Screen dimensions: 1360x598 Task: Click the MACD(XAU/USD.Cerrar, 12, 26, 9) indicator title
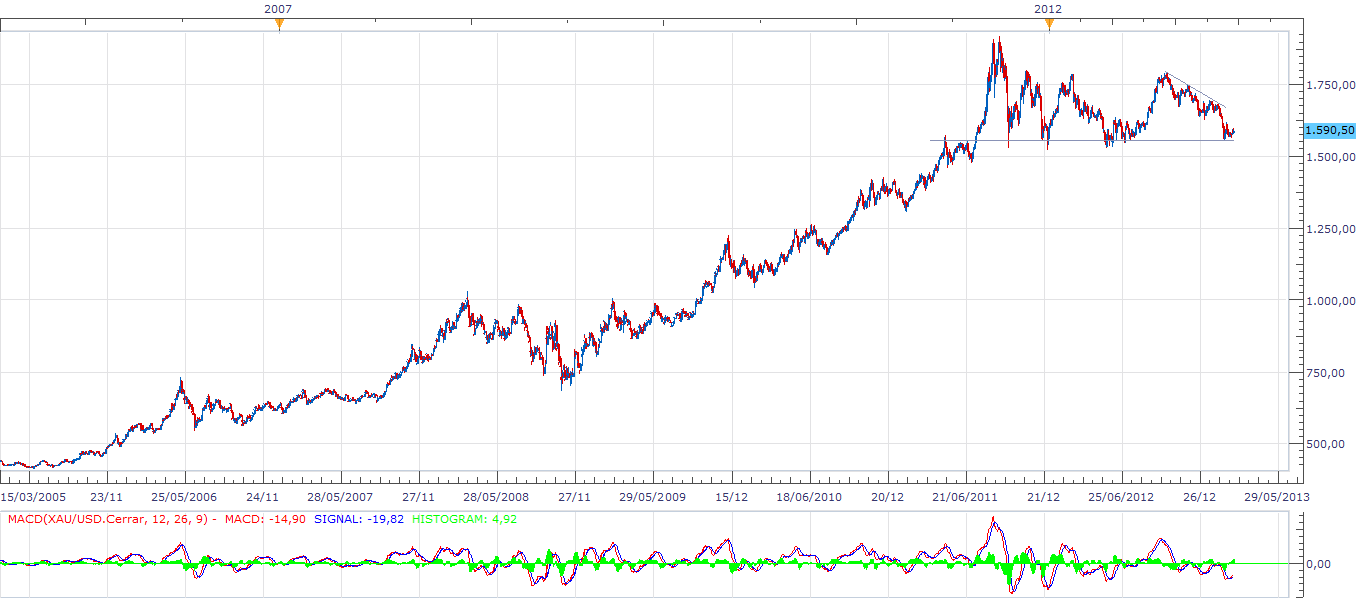point(110,519)
